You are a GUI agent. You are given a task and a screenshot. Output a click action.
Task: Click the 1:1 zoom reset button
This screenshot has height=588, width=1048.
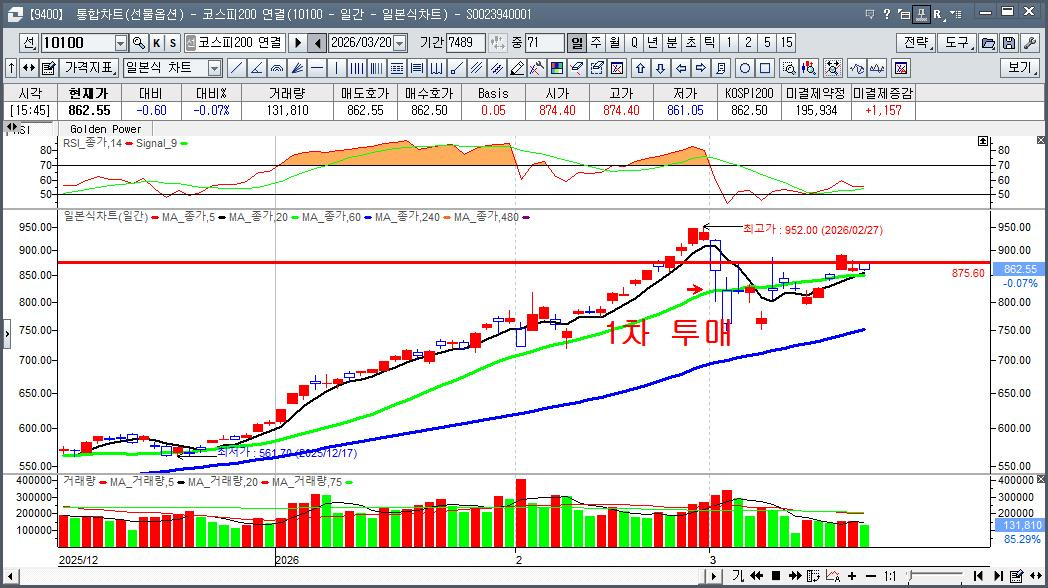point(890,576)
